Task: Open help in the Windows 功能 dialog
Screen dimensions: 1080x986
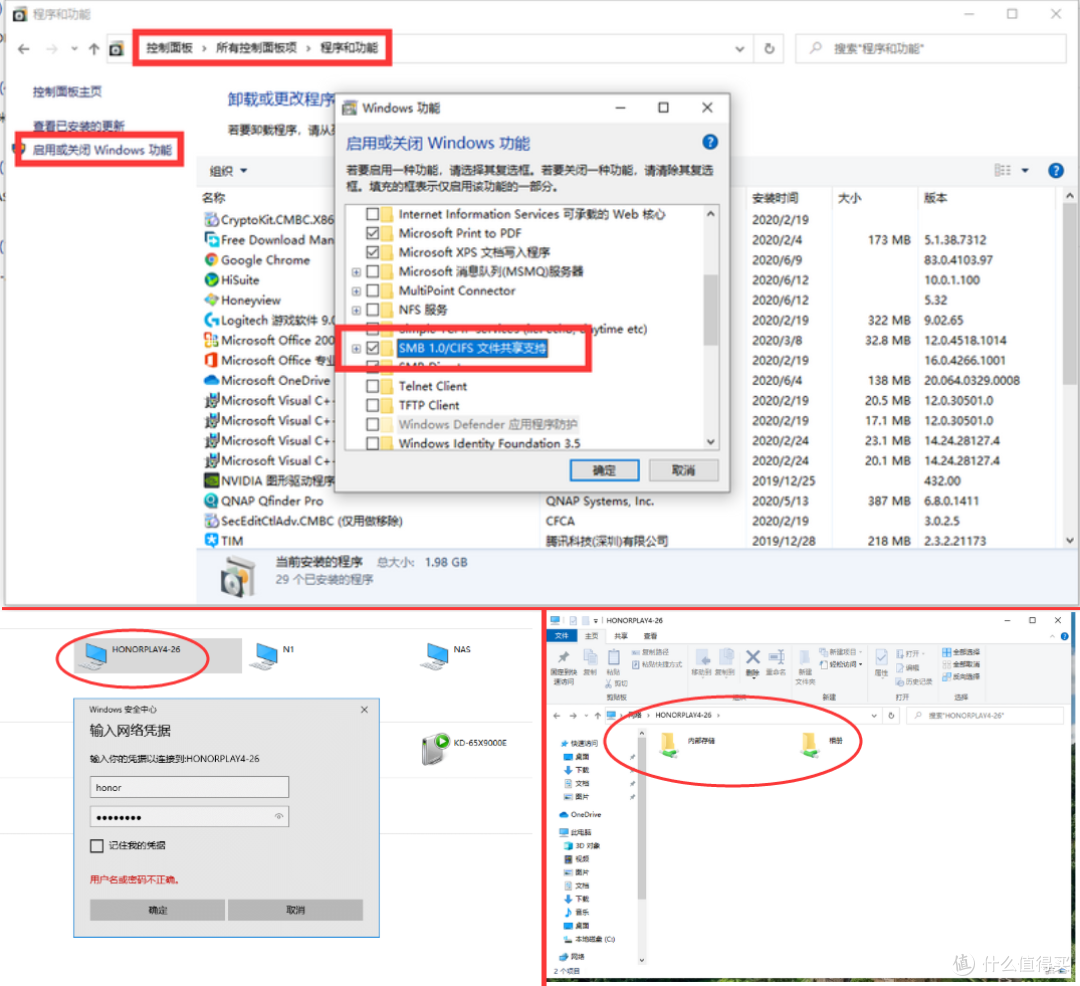Action: click(709, 143)
